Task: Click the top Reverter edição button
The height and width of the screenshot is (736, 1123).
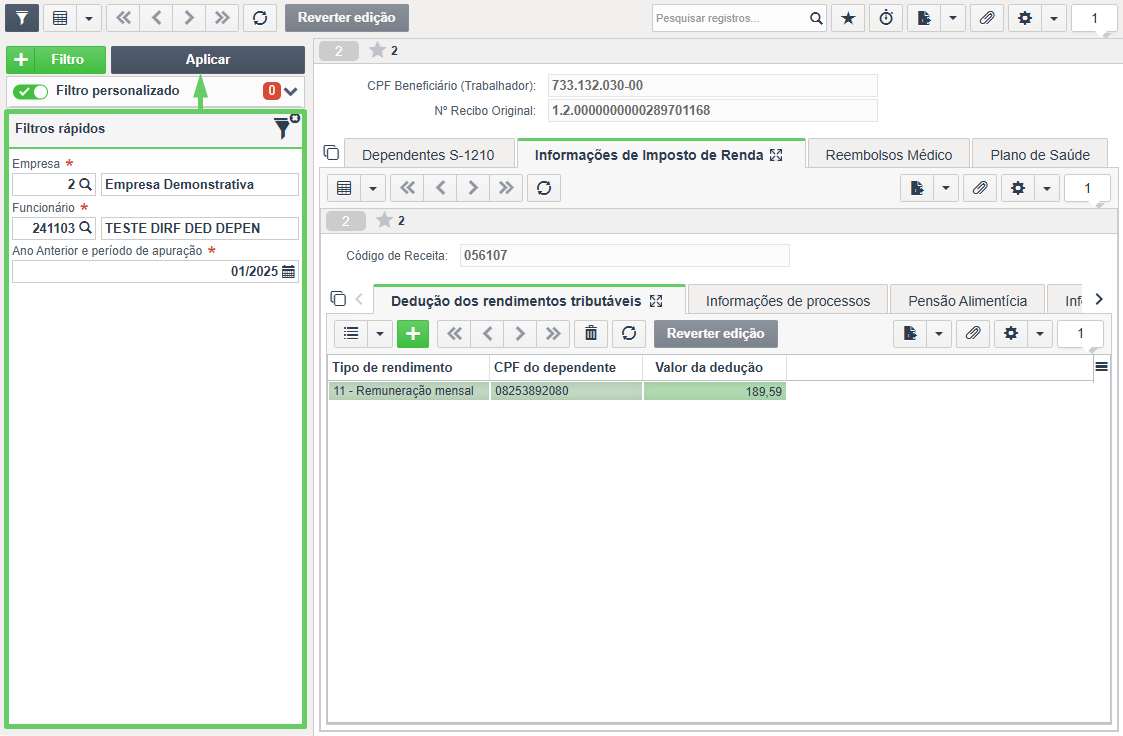Action: 347,18
